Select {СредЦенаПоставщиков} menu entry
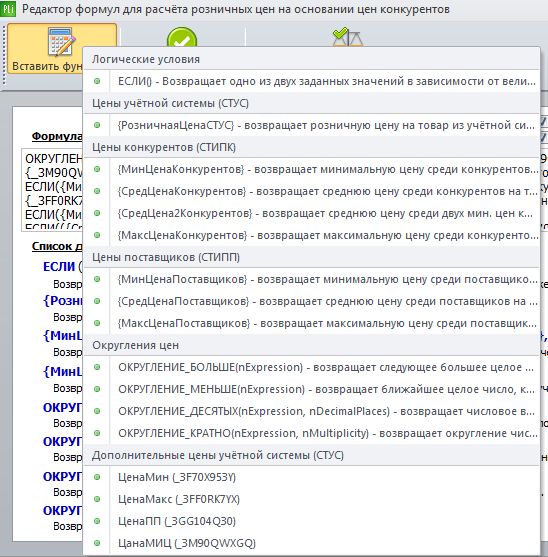The height and width of the screenshot is (557, 548). (311, 302)
